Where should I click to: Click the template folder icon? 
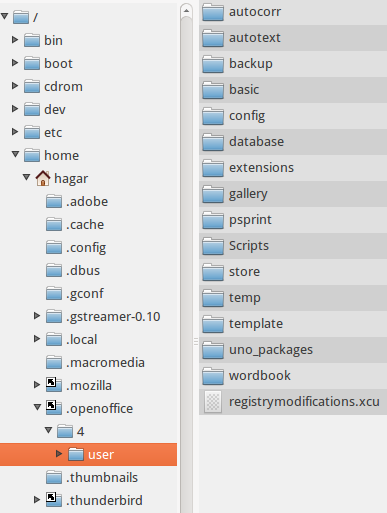click(213, 324)
